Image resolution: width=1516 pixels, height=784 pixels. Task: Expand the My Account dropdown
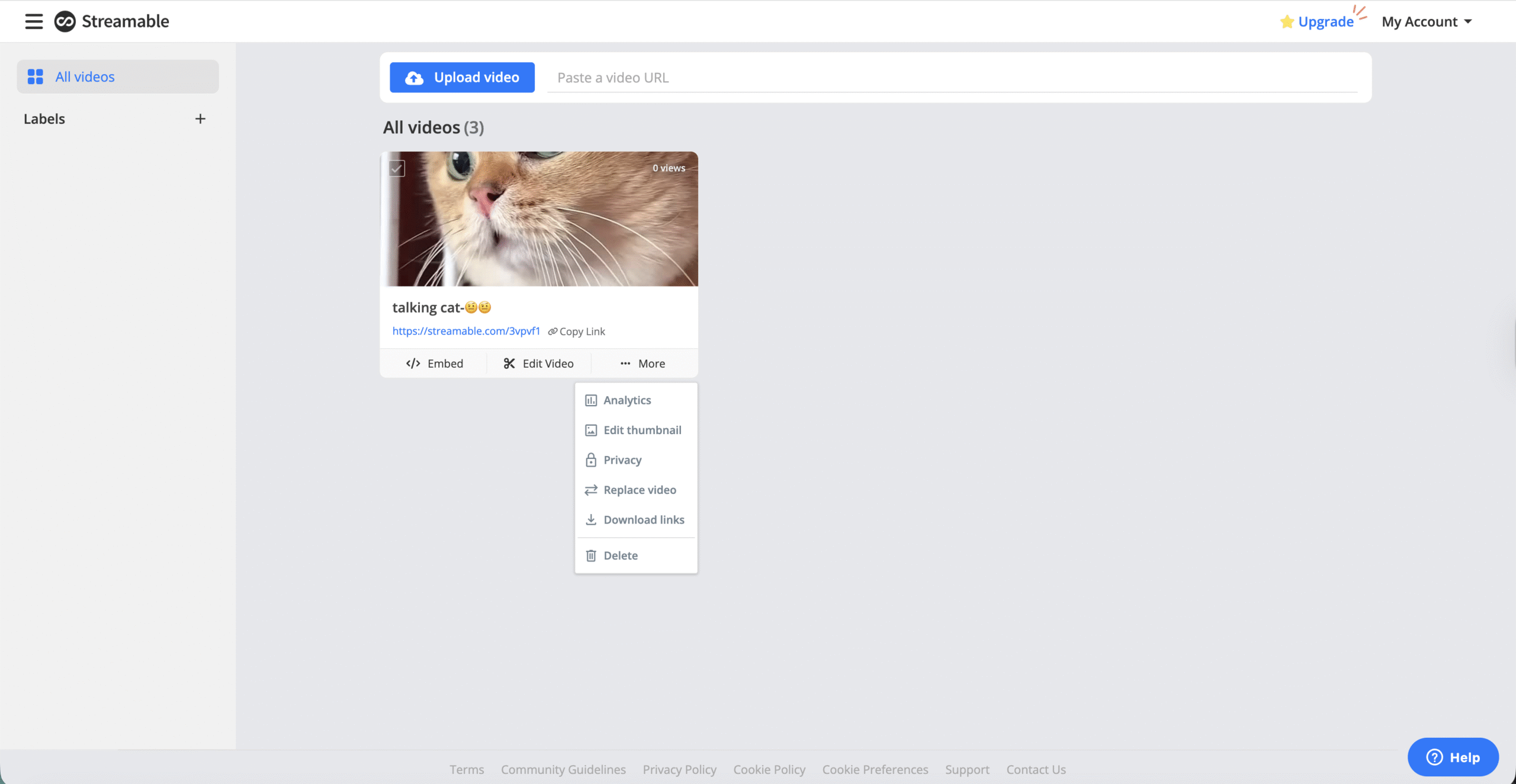pyautogui.click(x=1427, y=22)
